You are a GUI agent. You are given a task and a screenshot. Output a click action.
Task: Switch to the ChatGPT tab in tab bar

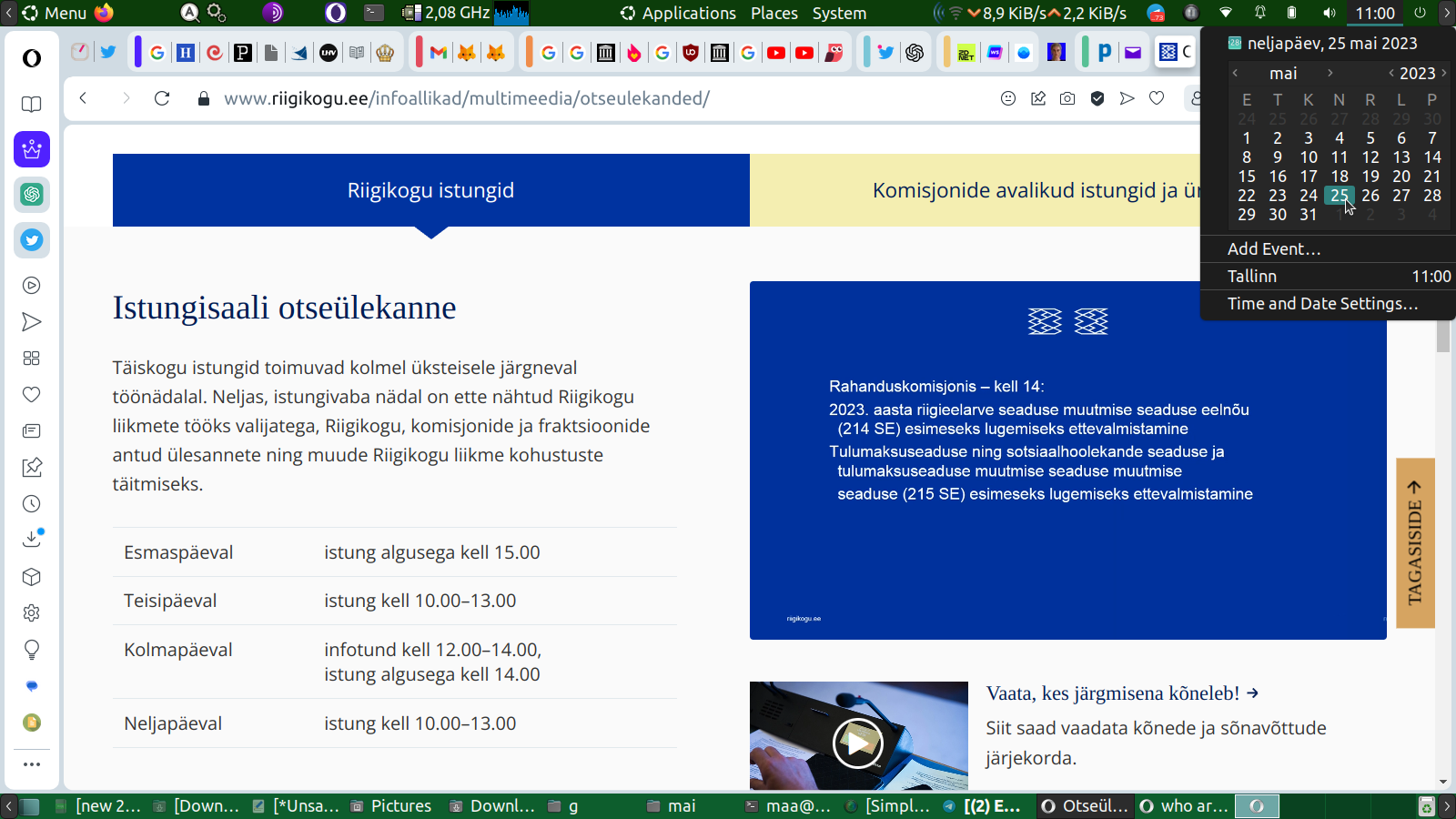pos(915,53)
